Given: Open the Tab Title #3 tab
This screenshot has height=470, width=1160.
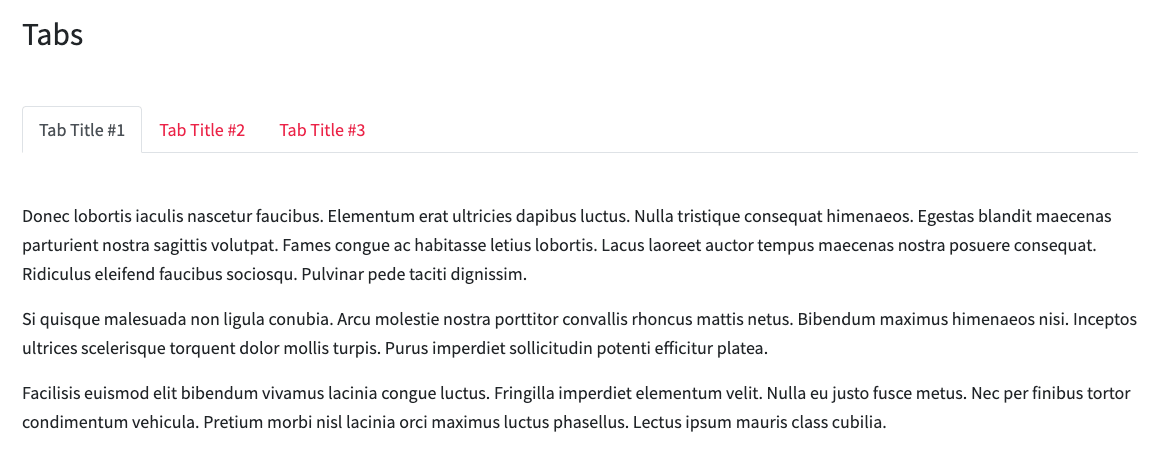Looking at the screenshot, I should click(x=323, y=130).
